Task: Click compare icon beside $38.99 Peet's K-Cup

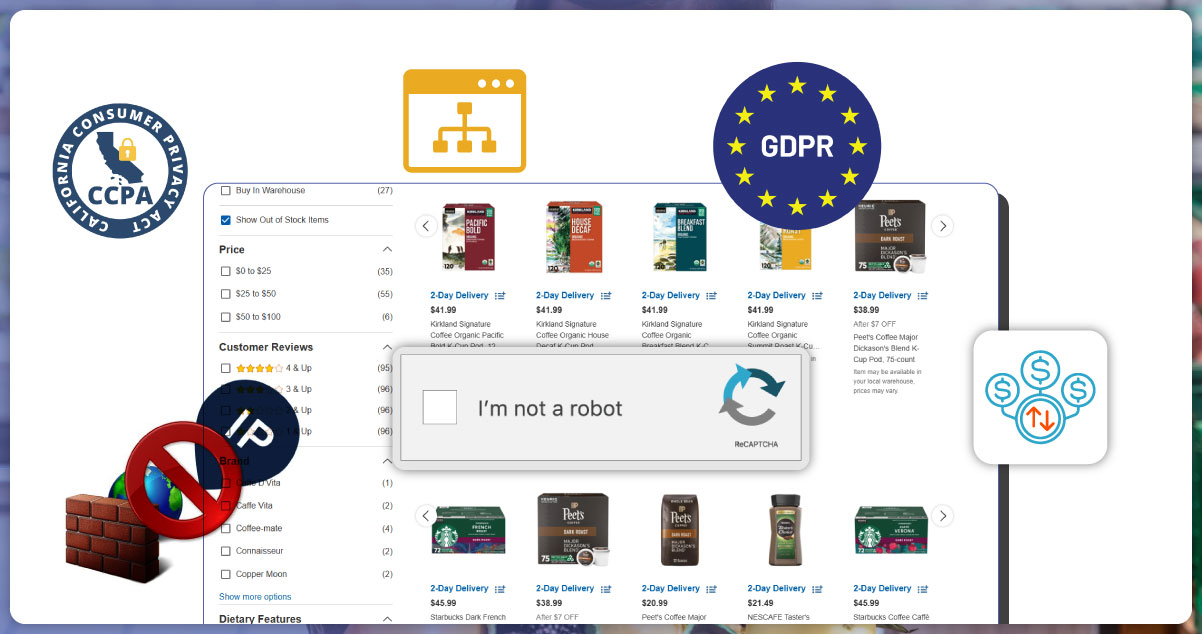Action: pyautogui.click(x=923, y=296)
